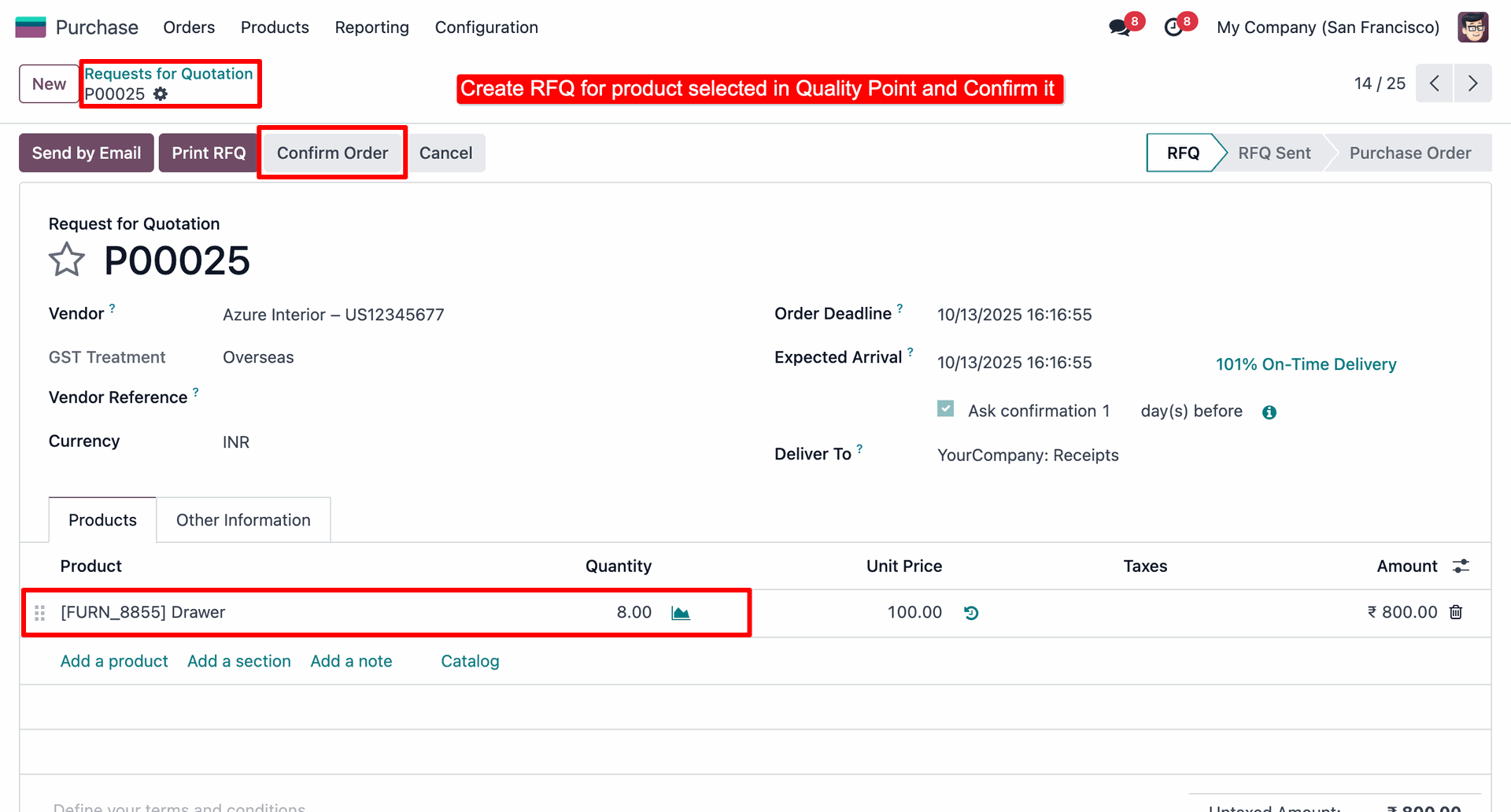Click the info icon after day(s) before

click(x=1269, y=412)
